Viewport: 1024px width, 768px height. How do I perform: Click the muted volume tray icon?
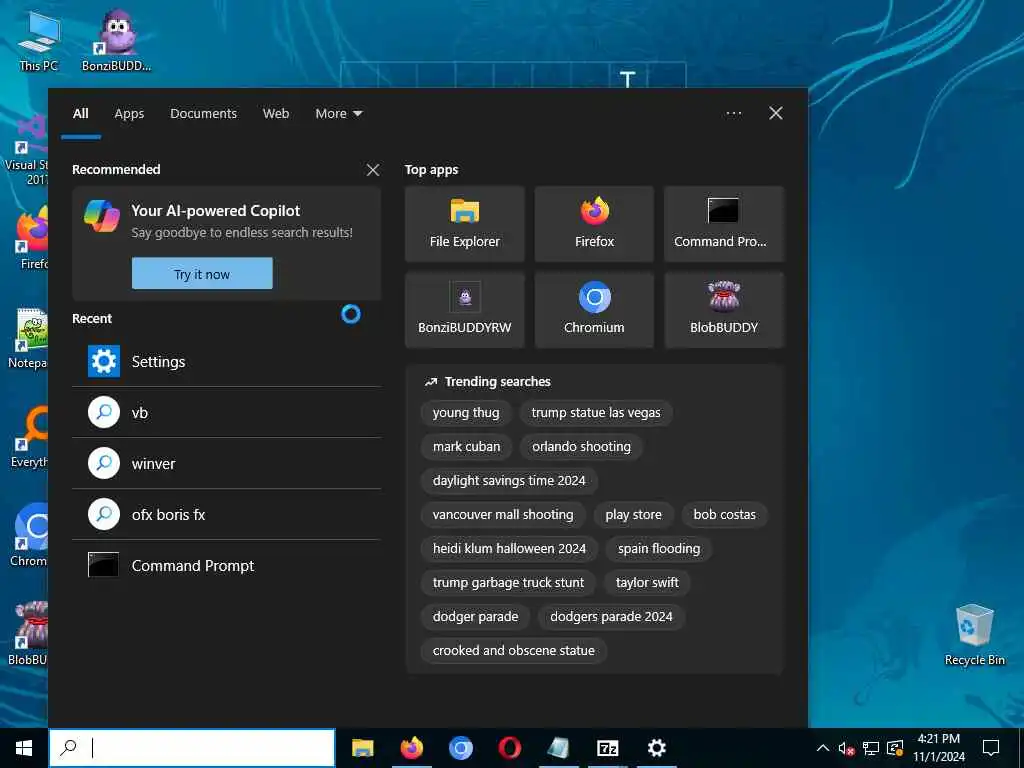(x=846, y=748)
